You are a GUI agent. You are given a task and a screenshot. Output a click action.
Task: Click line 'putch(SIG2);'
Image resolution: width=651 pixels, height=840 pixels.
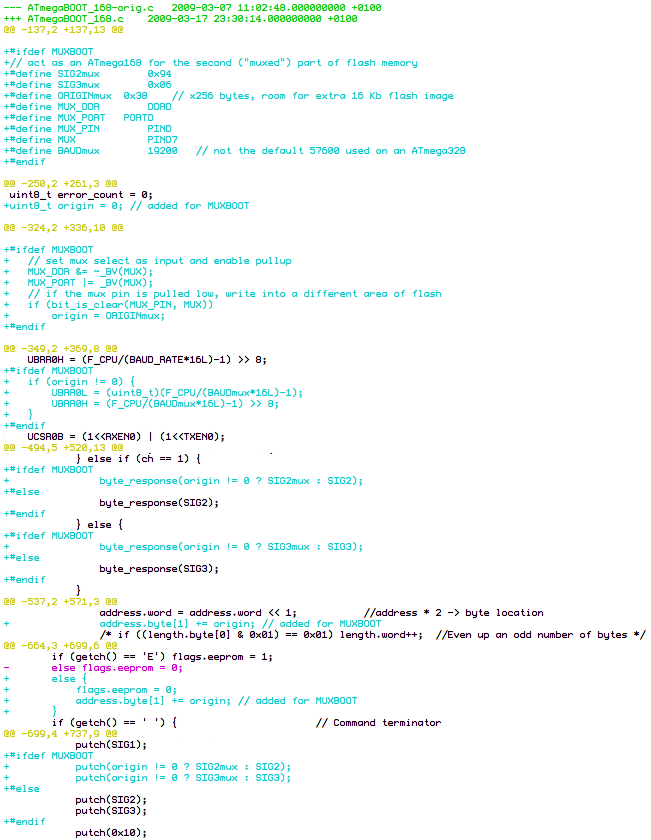tap(111, 799)
